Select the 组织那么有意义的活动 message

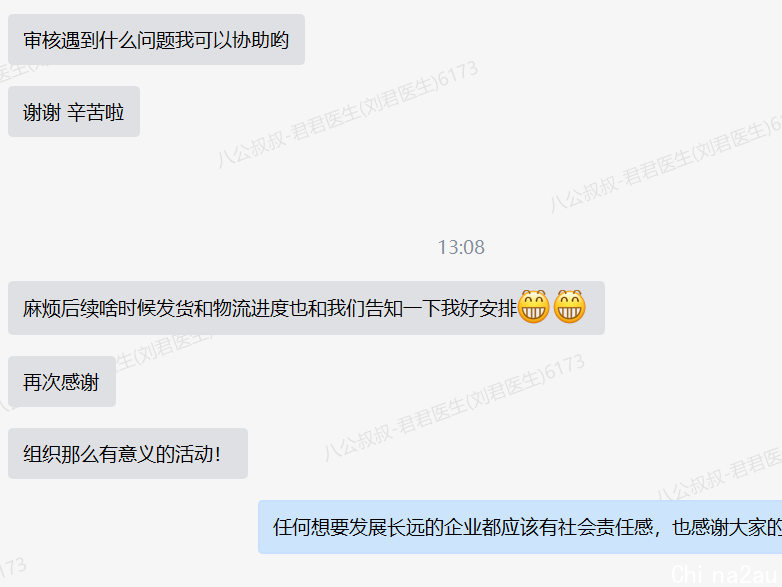coord(128,453)
